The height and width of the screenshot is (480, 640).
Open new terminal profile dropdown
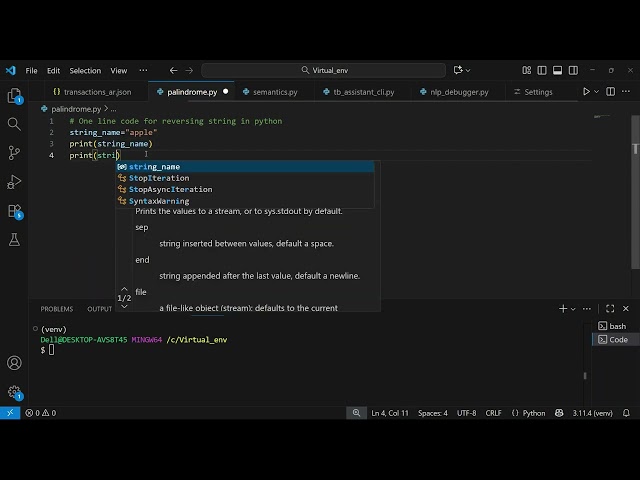(x=573, y=309)
